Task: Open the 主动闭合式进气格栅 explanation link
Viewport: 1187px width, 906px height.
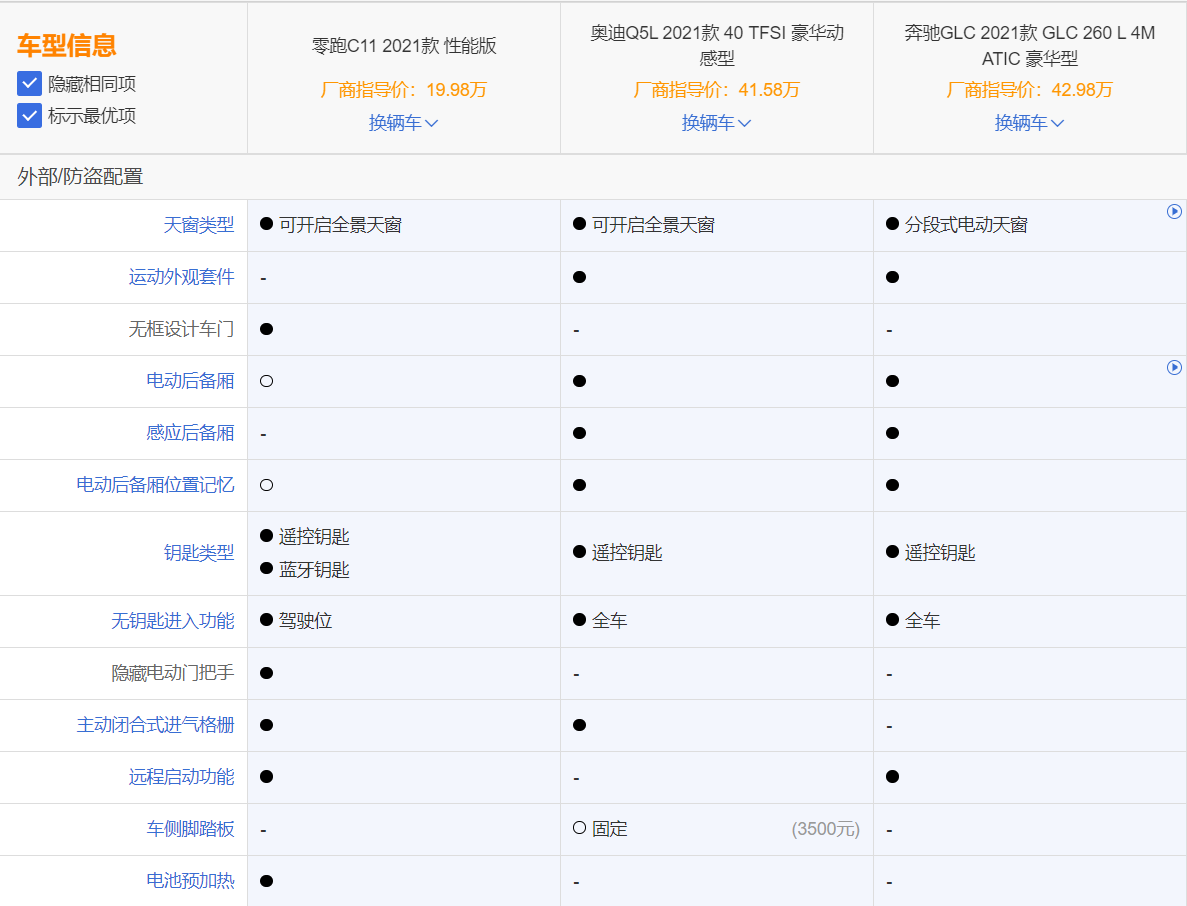Action: 156,725
